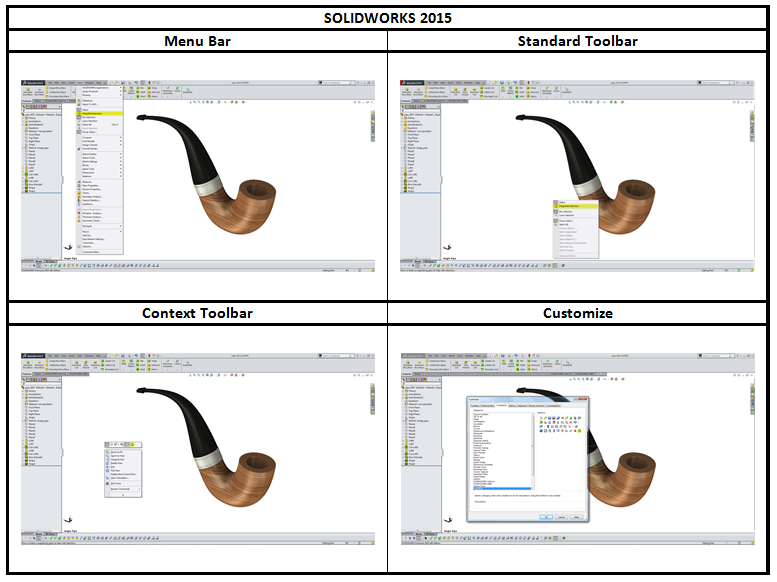This screenshot has height=582, width=777.
Task: Click Hole Wizard in the Standard Toolbar screenshot
Action: click(465, 92)
